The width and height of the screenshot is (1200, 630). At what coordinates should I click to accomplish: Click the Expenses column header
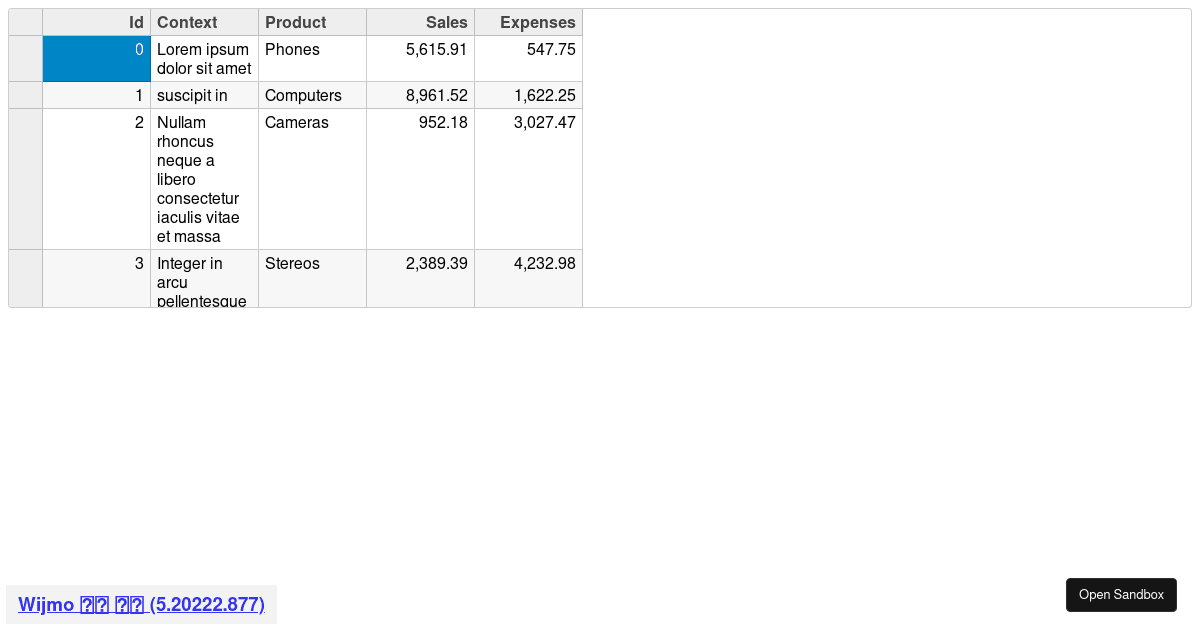528,22
